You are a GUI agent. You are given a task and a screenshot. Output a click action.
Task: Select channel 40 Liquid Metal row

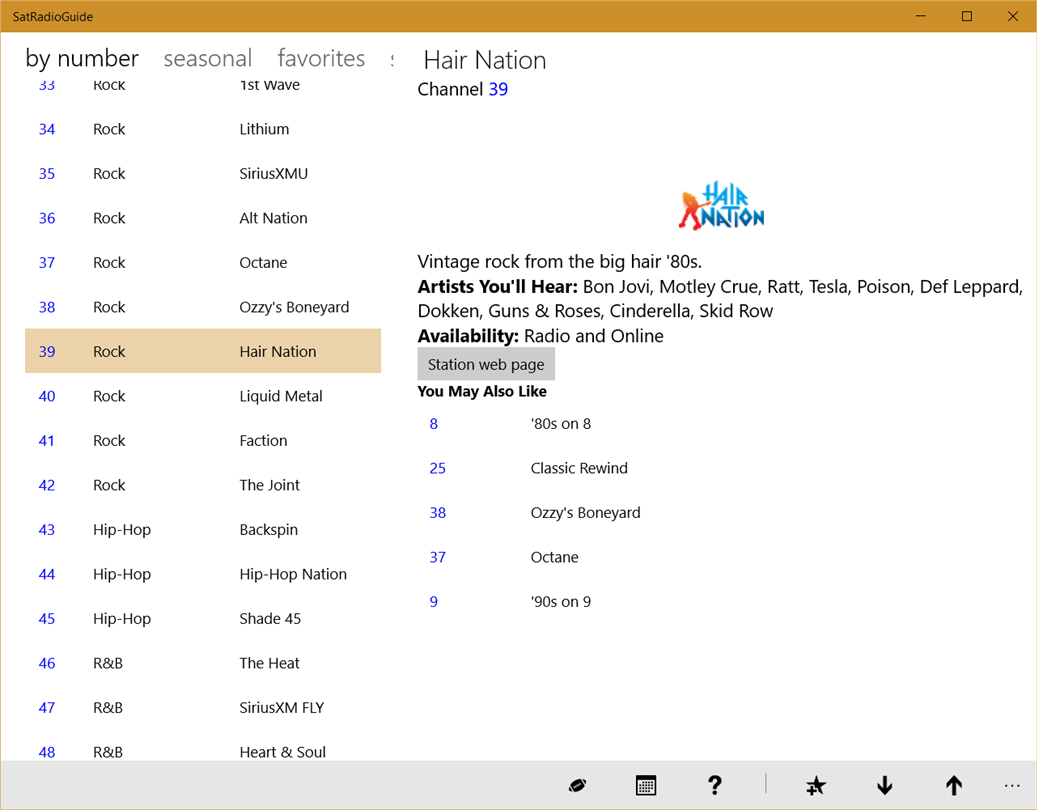[x=203, y=396]
